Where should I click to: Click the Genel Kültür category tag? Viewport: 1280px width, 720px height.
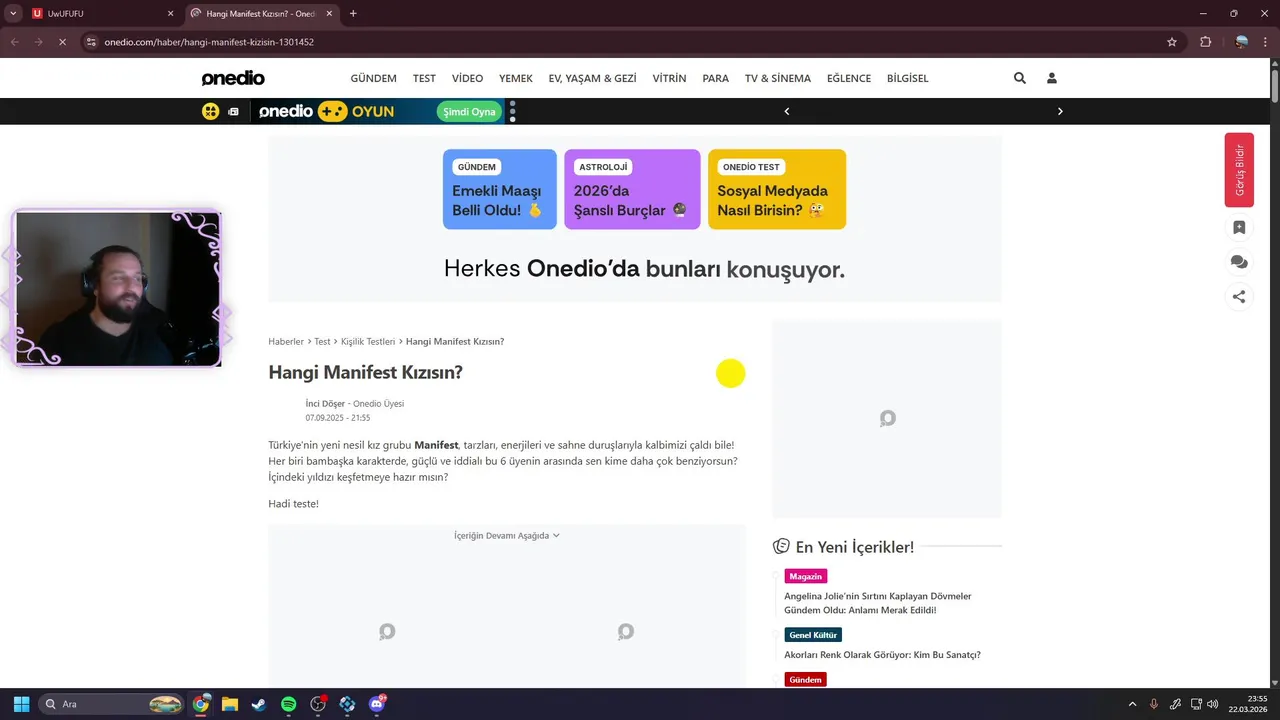(813, 635)
